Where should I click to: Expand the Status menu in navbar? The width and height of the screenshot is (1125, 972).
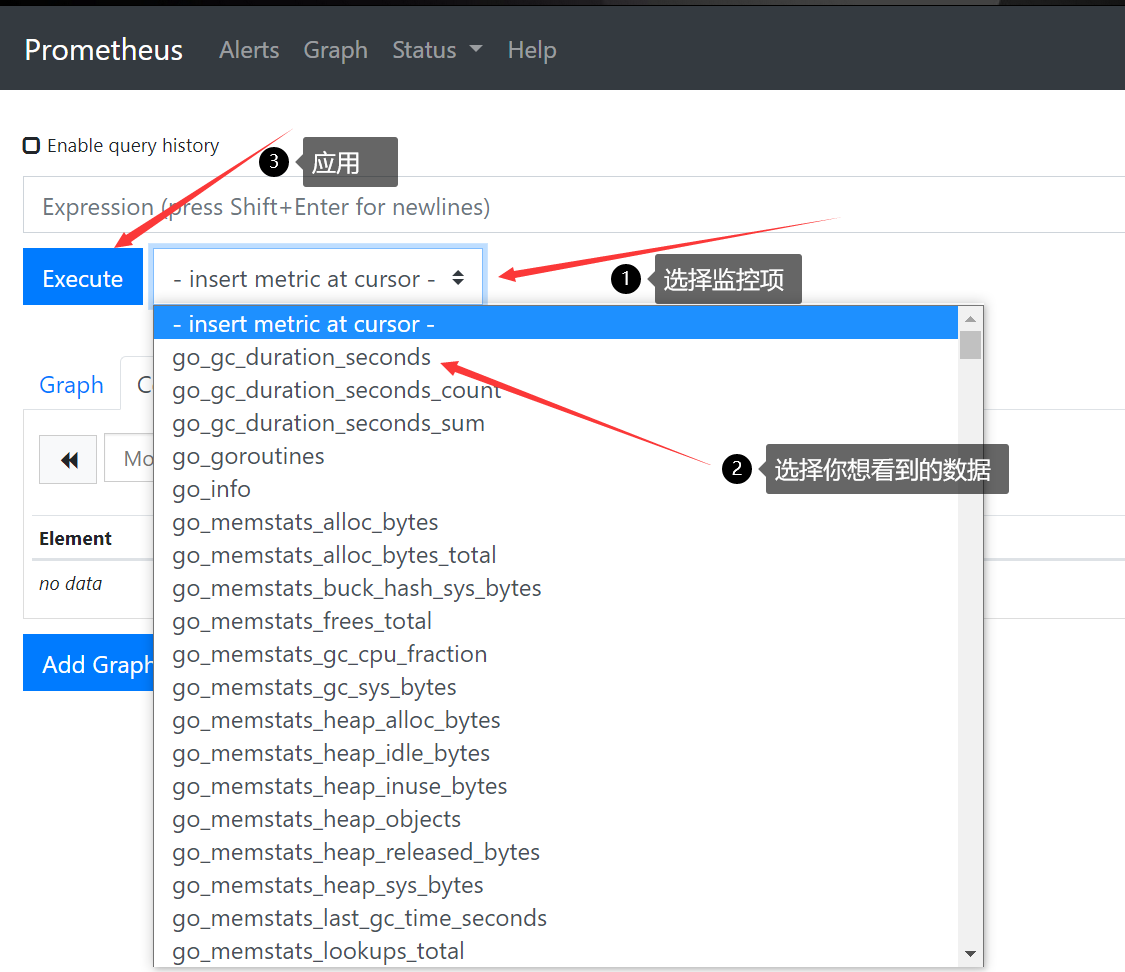(437, 49)
